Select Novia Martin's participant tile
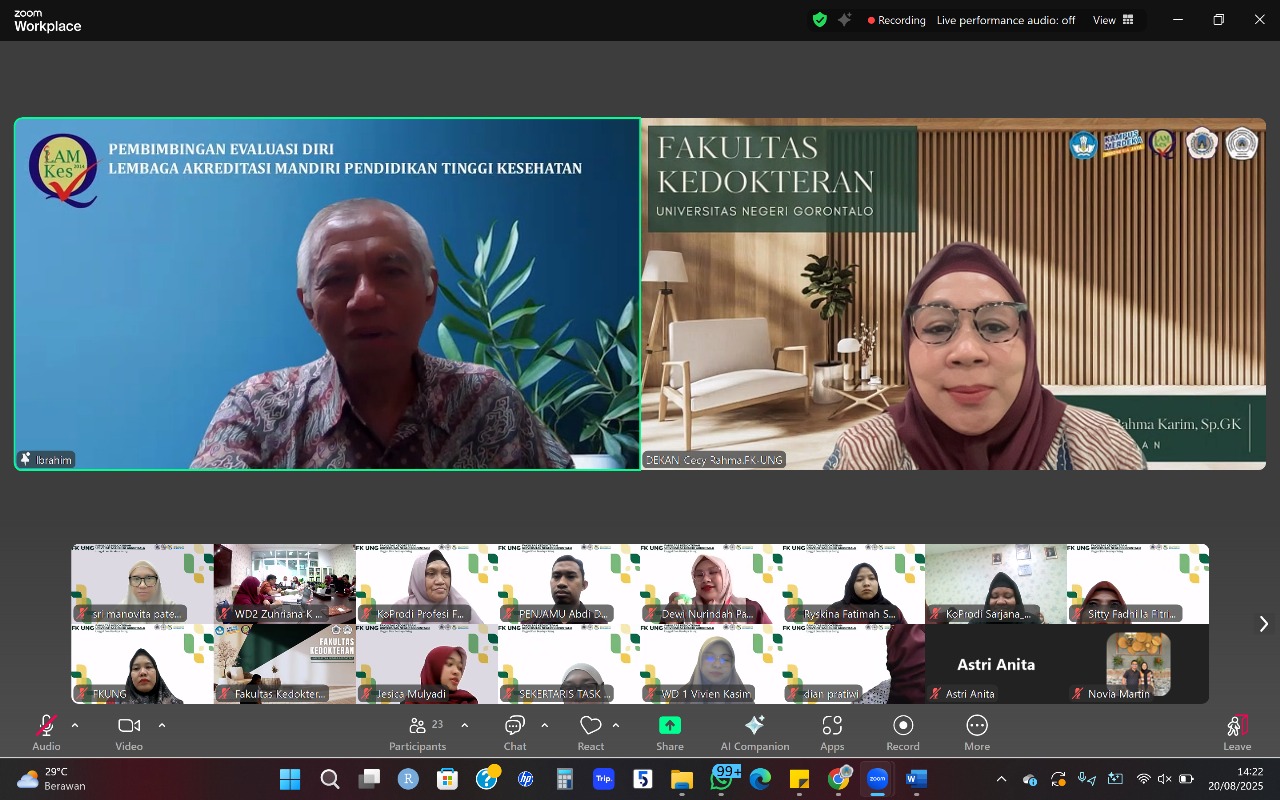The image size is (1280, 800). click(1138, 664)
